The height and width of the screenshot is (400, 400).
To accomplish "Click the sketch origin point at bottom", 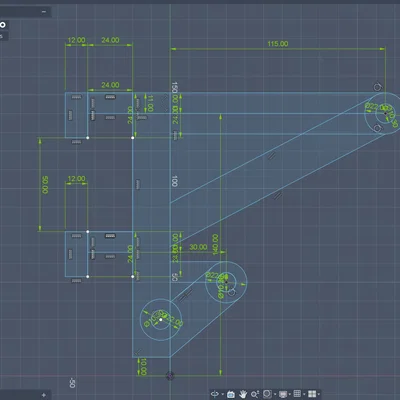I will pos(170,376).
